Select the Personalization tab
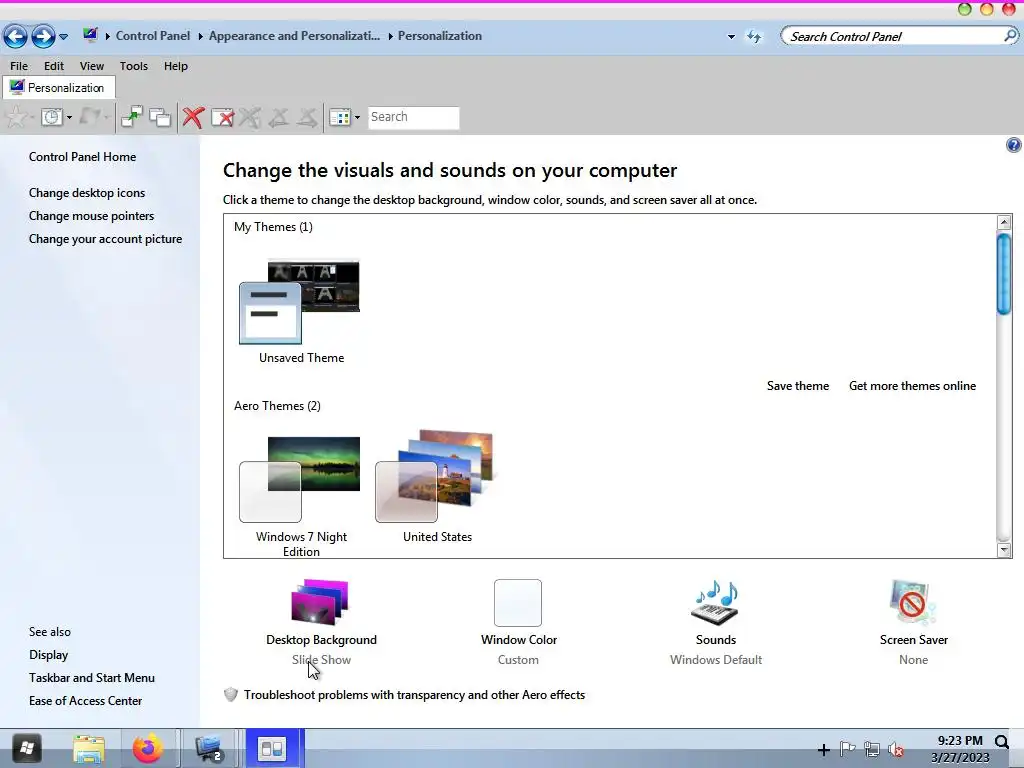 click(x=59, y=88)
